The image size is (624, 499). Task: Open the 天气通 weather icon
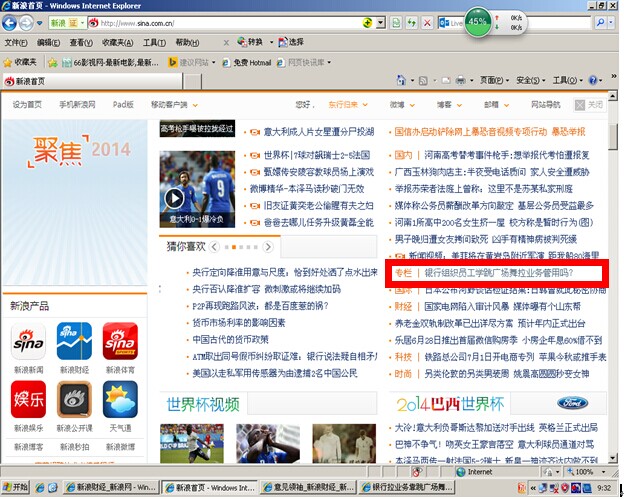[120, 399]
